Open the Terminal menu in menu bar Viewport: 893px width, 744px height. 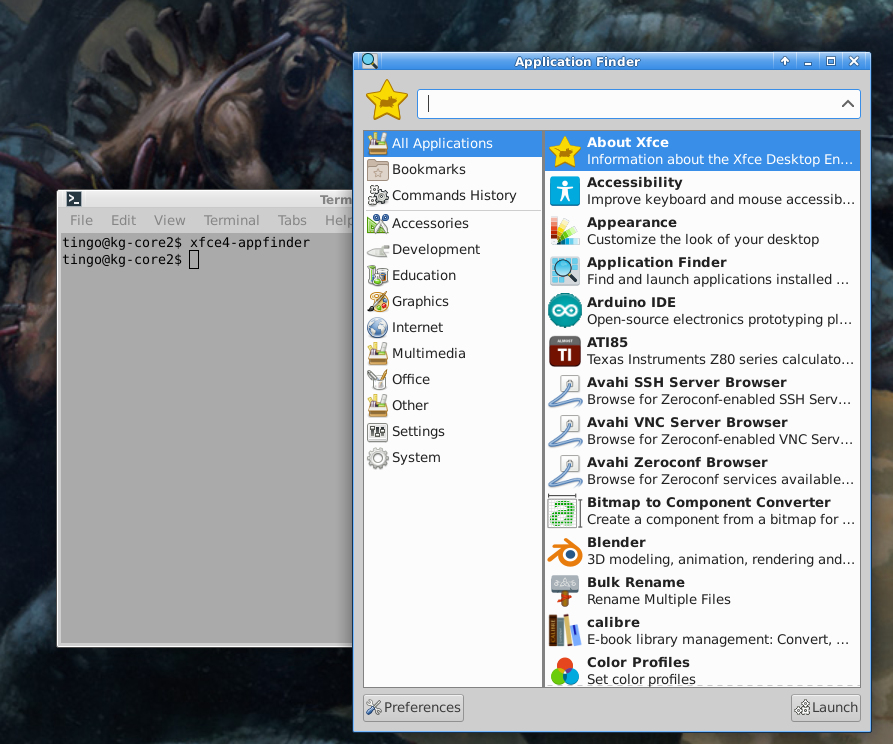tap(231, 220)
